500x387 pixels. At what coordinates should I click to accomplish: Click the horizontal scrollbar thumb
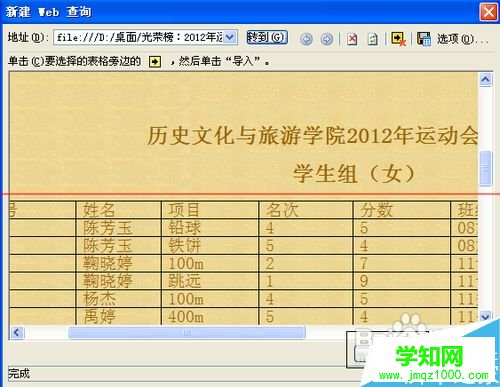point(187,332)
